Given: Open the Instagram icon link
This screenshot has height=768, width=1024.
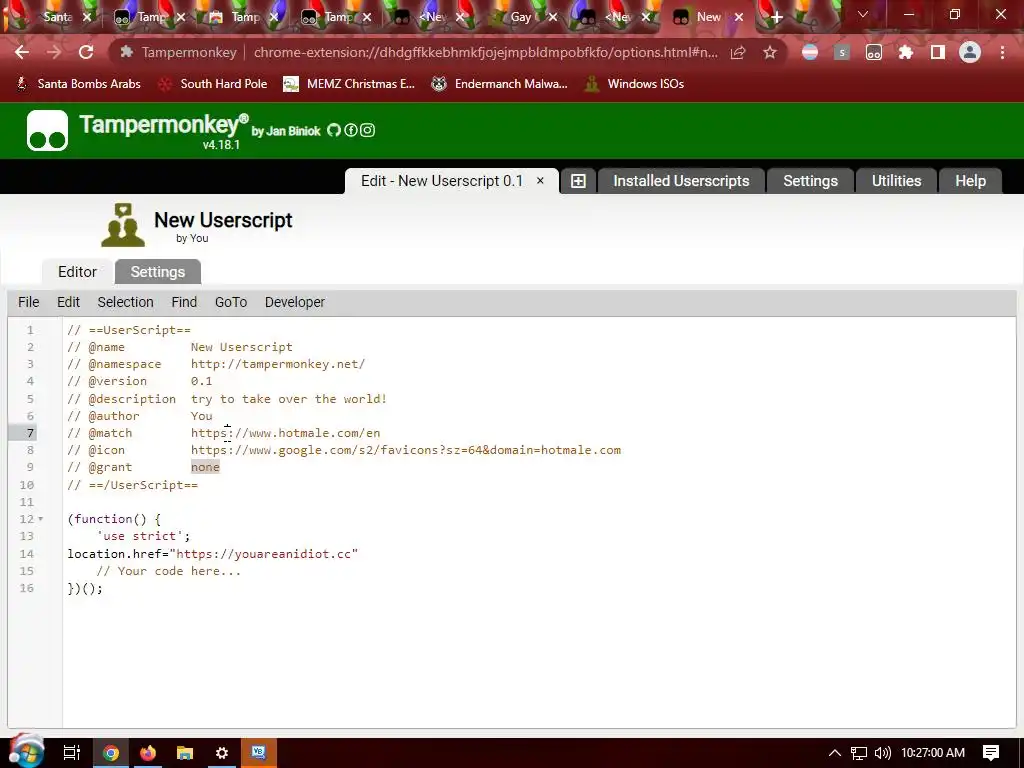Looking at the screenshot, I should (x=368, y=131).
